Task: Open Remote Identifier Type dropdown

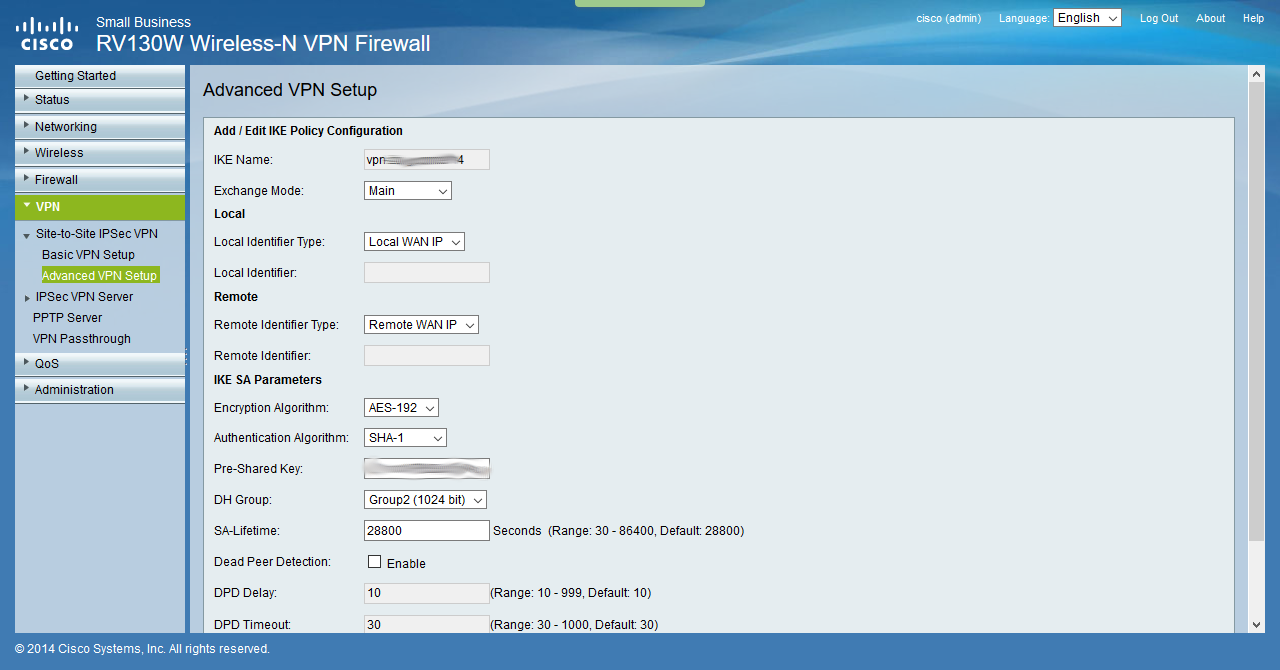Action: [421, 325]
